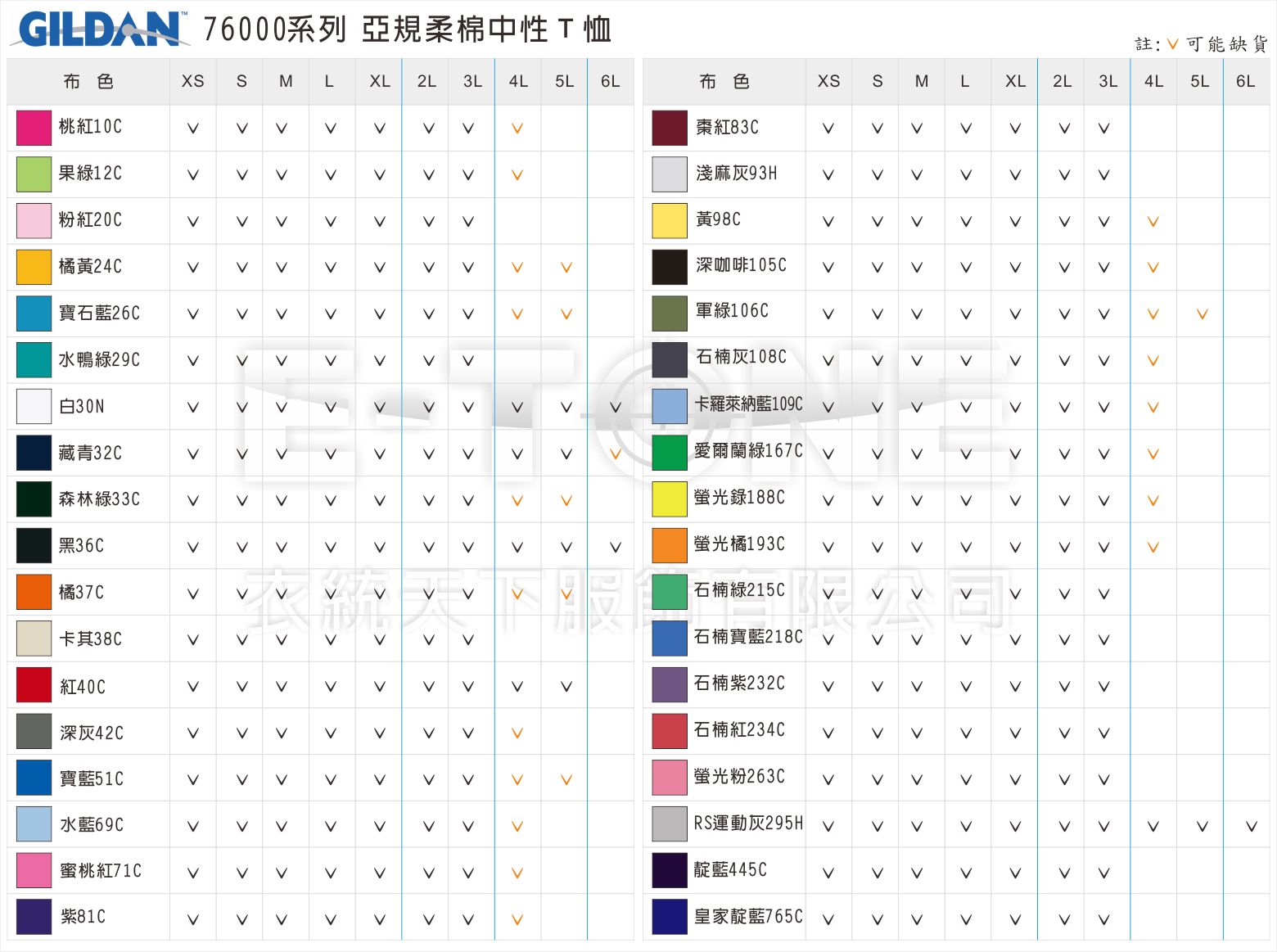Click the 石楠綠215C label

click(739, 589)
